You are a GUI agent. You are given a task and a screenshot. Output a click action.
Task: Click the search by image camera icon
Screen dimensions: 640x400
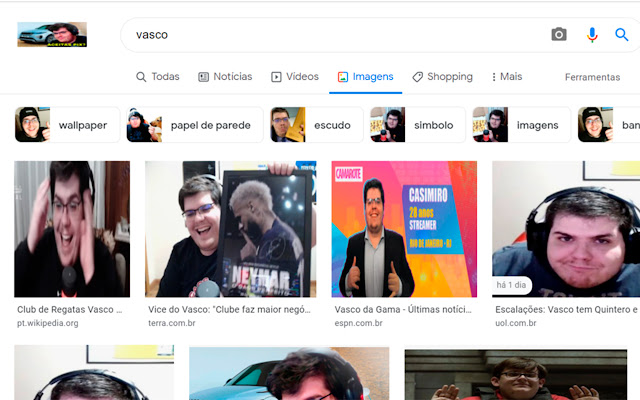[x=559, y=35]
